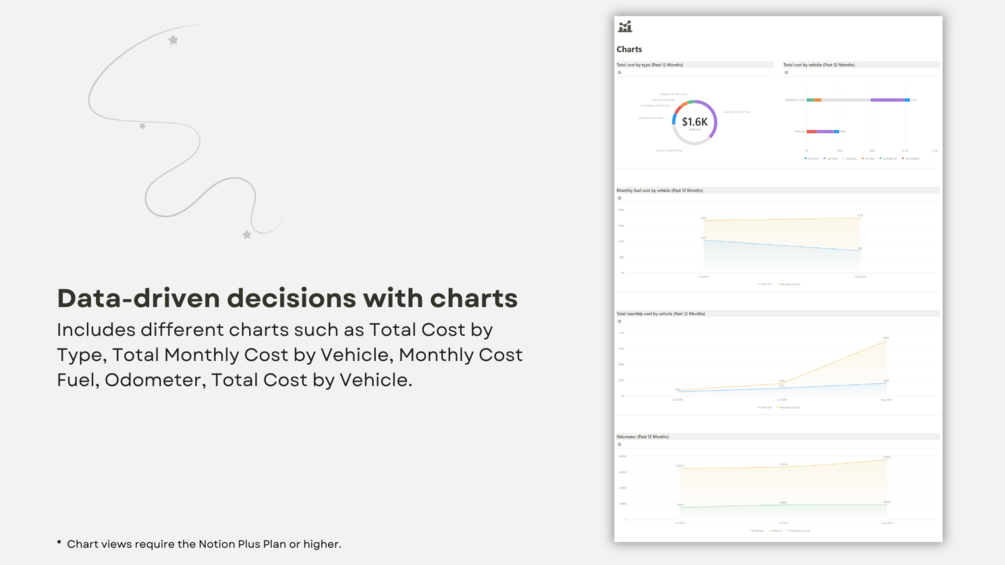Click the Charts page title
The image size is (1005, 565).
(629, 49)
